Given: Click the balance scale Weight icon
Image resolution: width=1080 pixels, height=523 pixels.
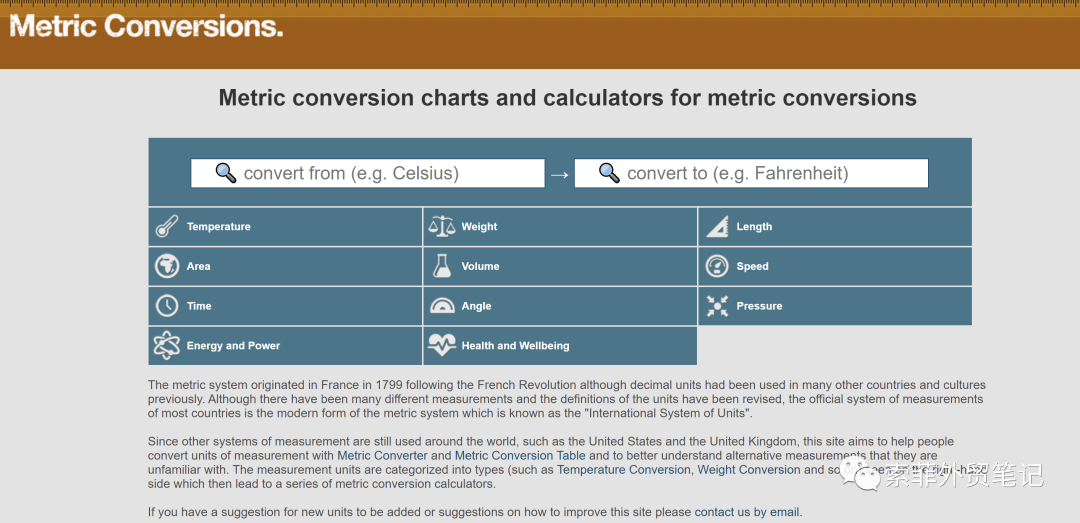Looking at the screenshot, I should click(441, 227).
